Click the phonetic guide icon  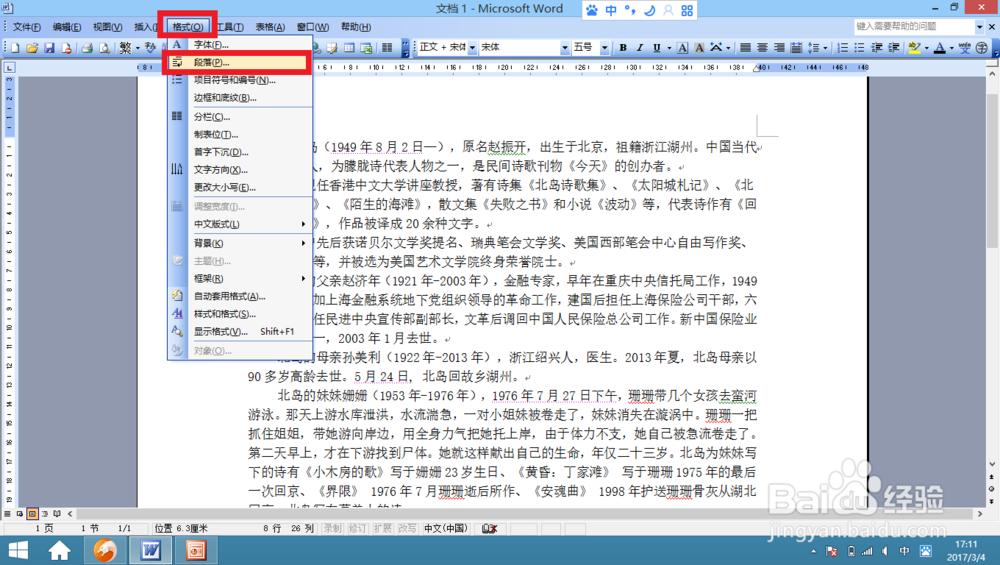click(964, 48)
